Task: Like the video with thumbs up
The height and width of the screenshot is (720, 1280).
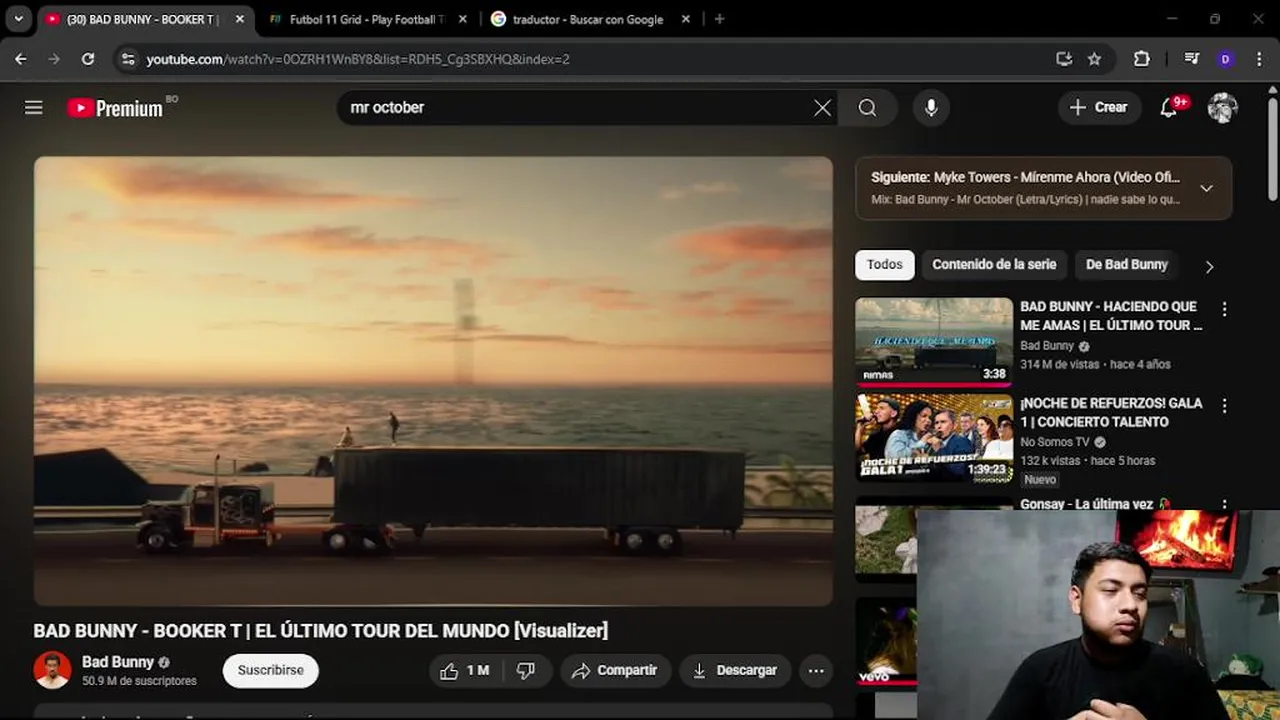Action: (466, 670)
